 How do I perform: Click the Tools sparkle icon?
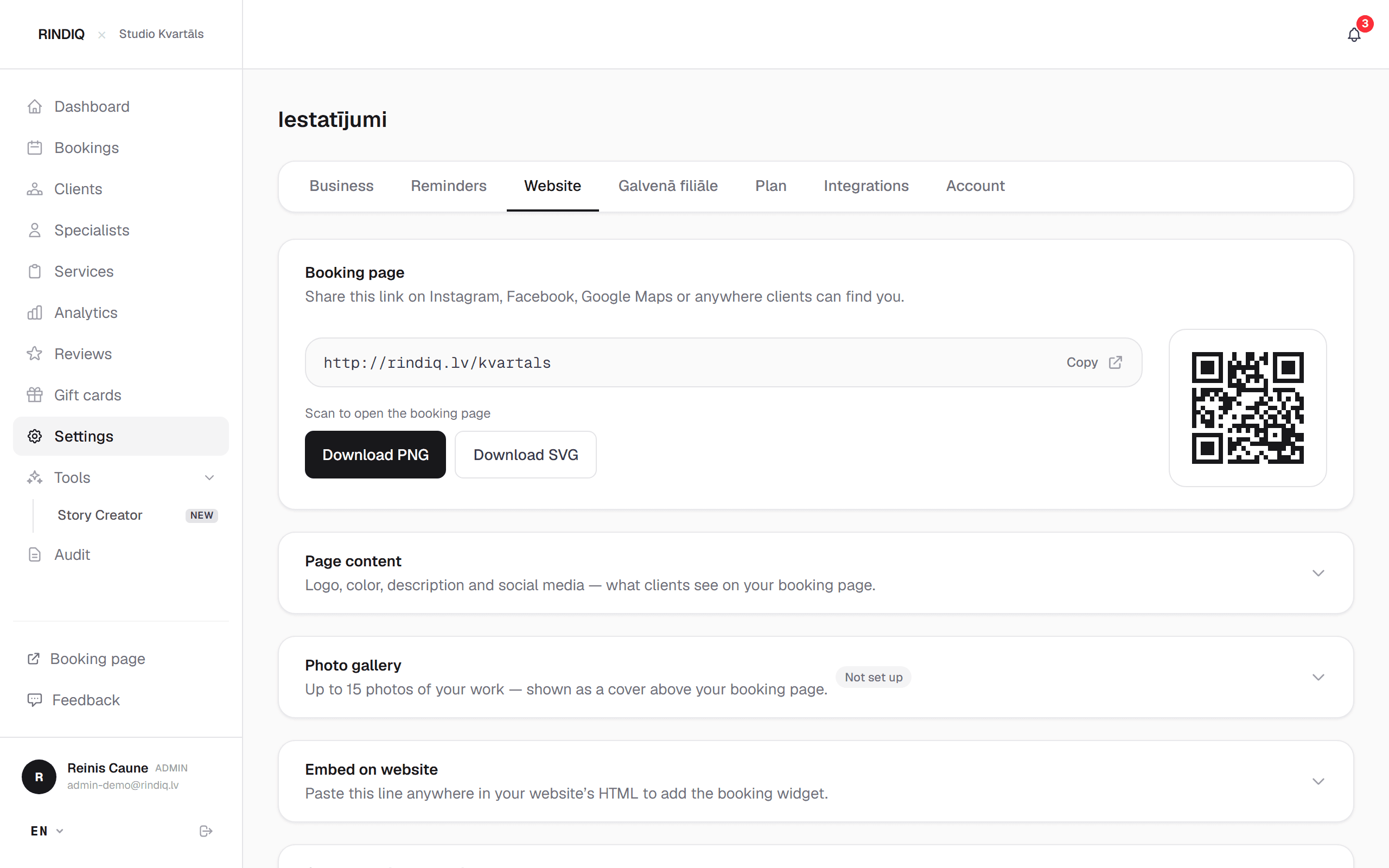34,477
